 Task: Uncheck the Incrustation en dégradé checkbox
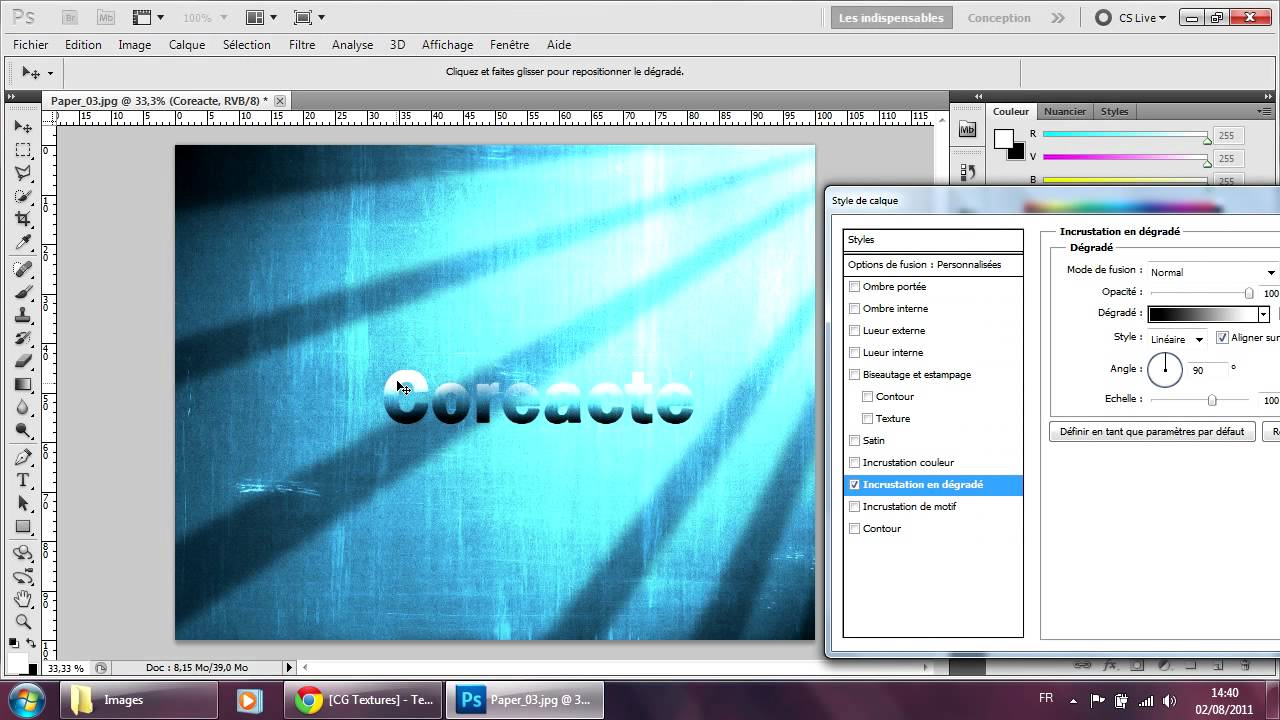click(854, 484)
